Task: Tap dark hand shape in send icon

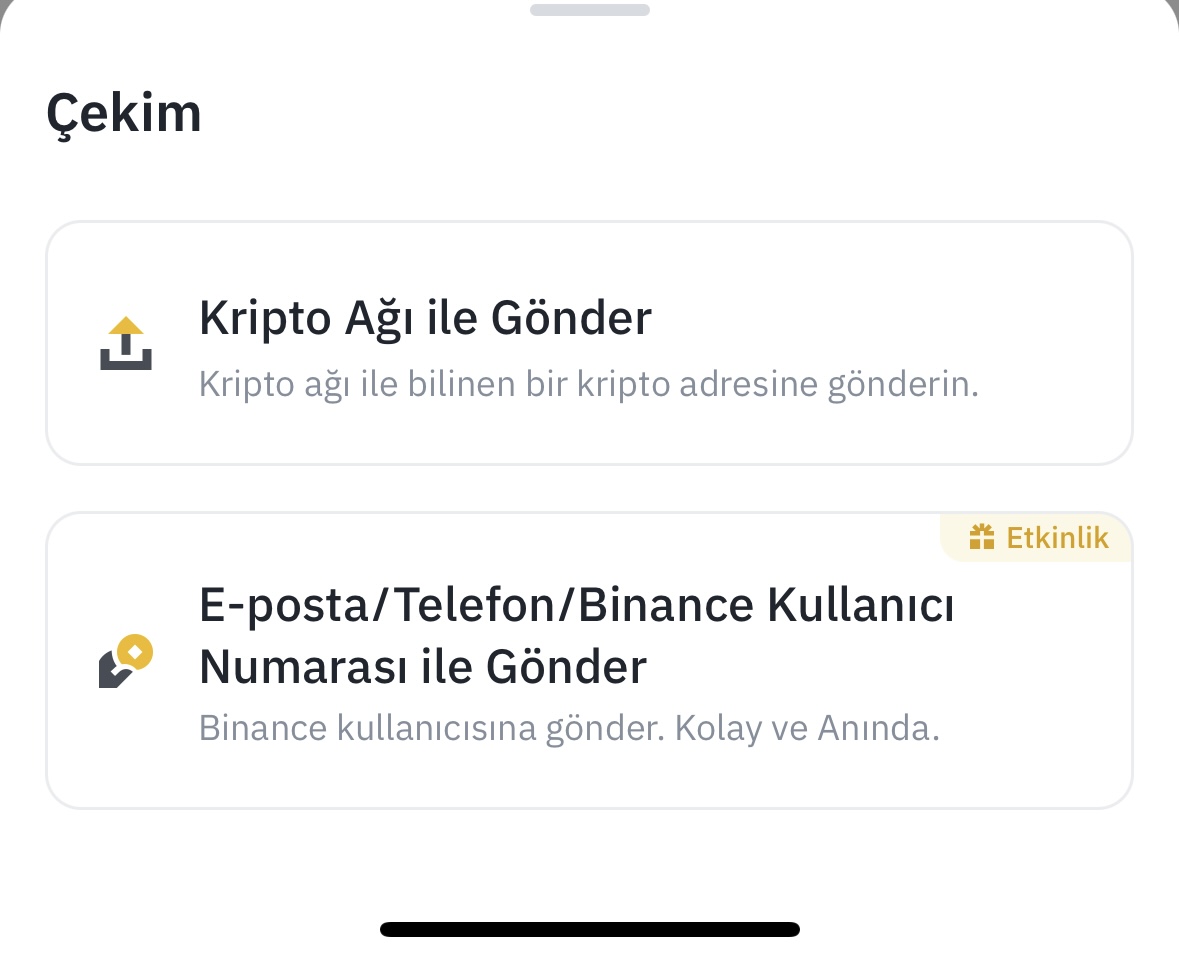Action: click(x=114, y=670)
